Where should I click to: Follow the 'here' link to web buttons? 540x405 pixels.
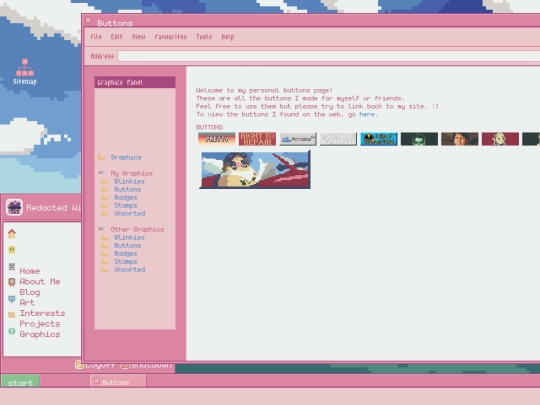pyautogui.click(x=367, y=114)
